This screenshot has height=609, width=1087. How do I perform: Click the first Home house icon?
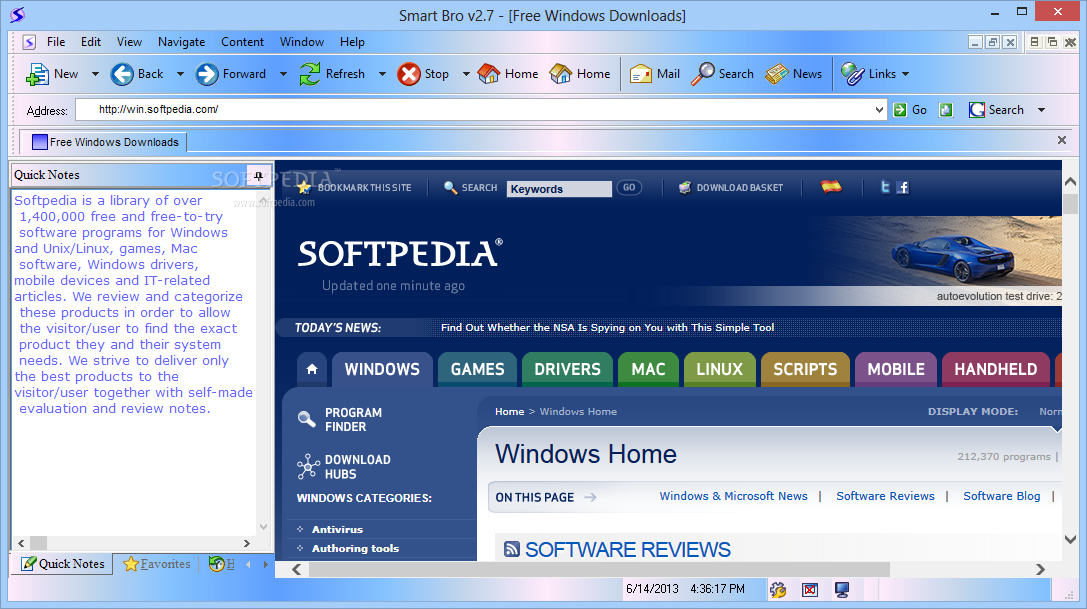point(489,74)
